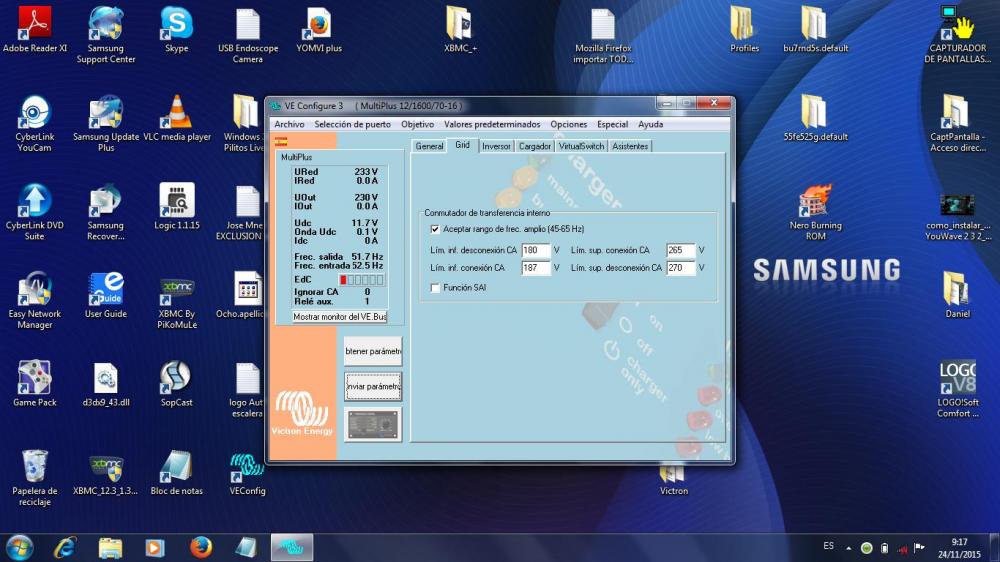This screenshot has width=1000, height=562.
Task: Click the ES language indicator
Action: (x=828, y=546)
